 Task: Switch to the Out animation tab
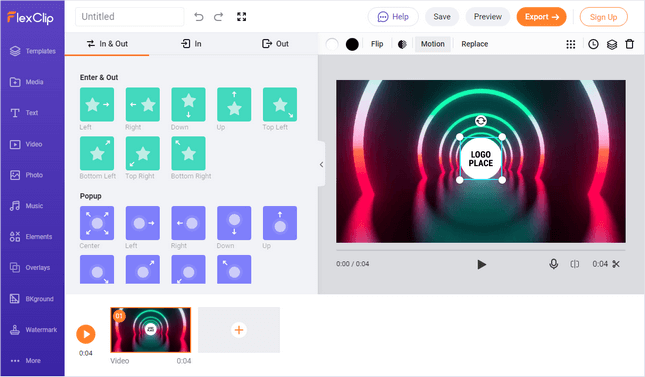point(275,44)
